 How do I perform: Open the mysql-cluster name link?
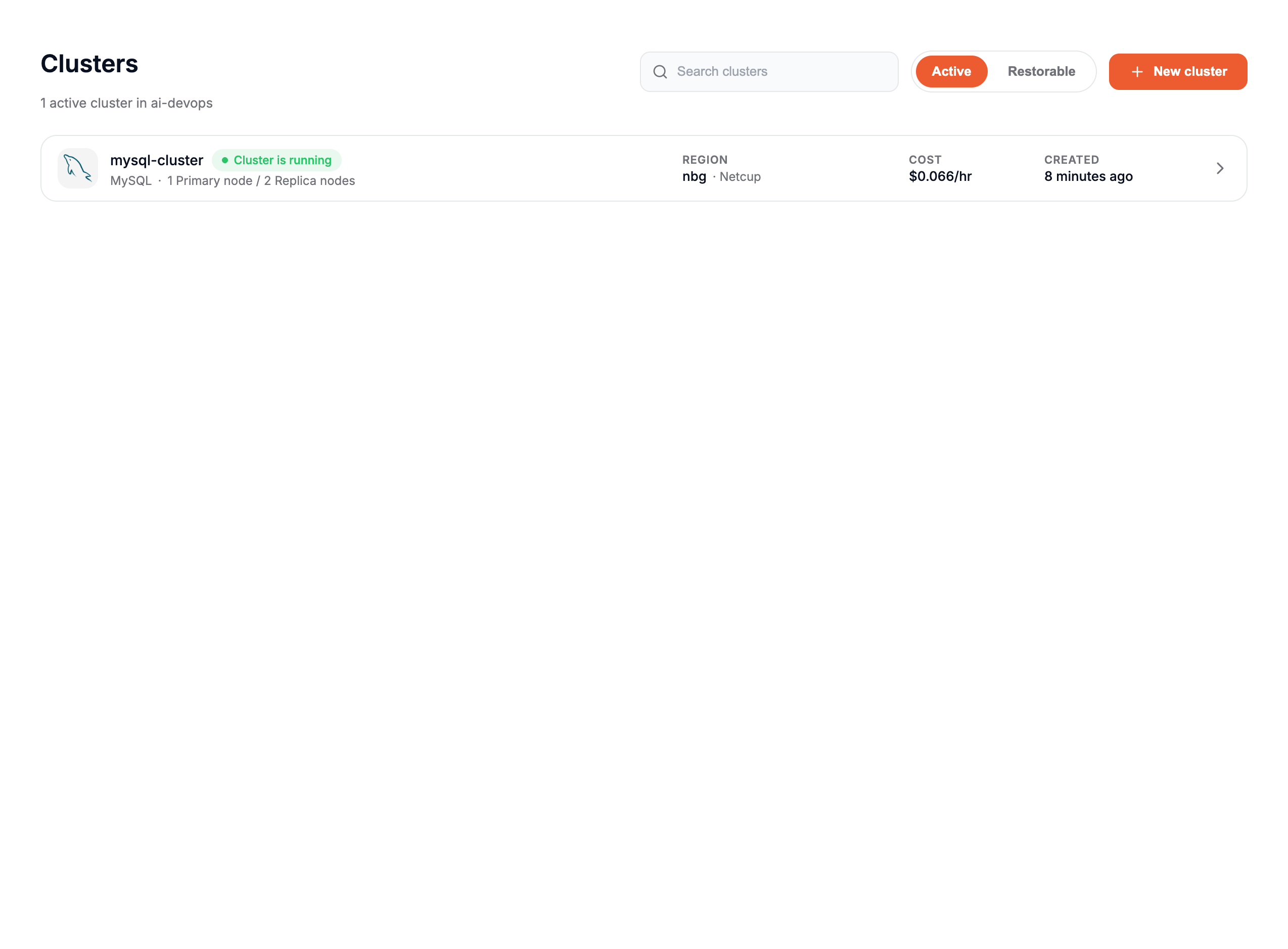(x=157, y=160)
